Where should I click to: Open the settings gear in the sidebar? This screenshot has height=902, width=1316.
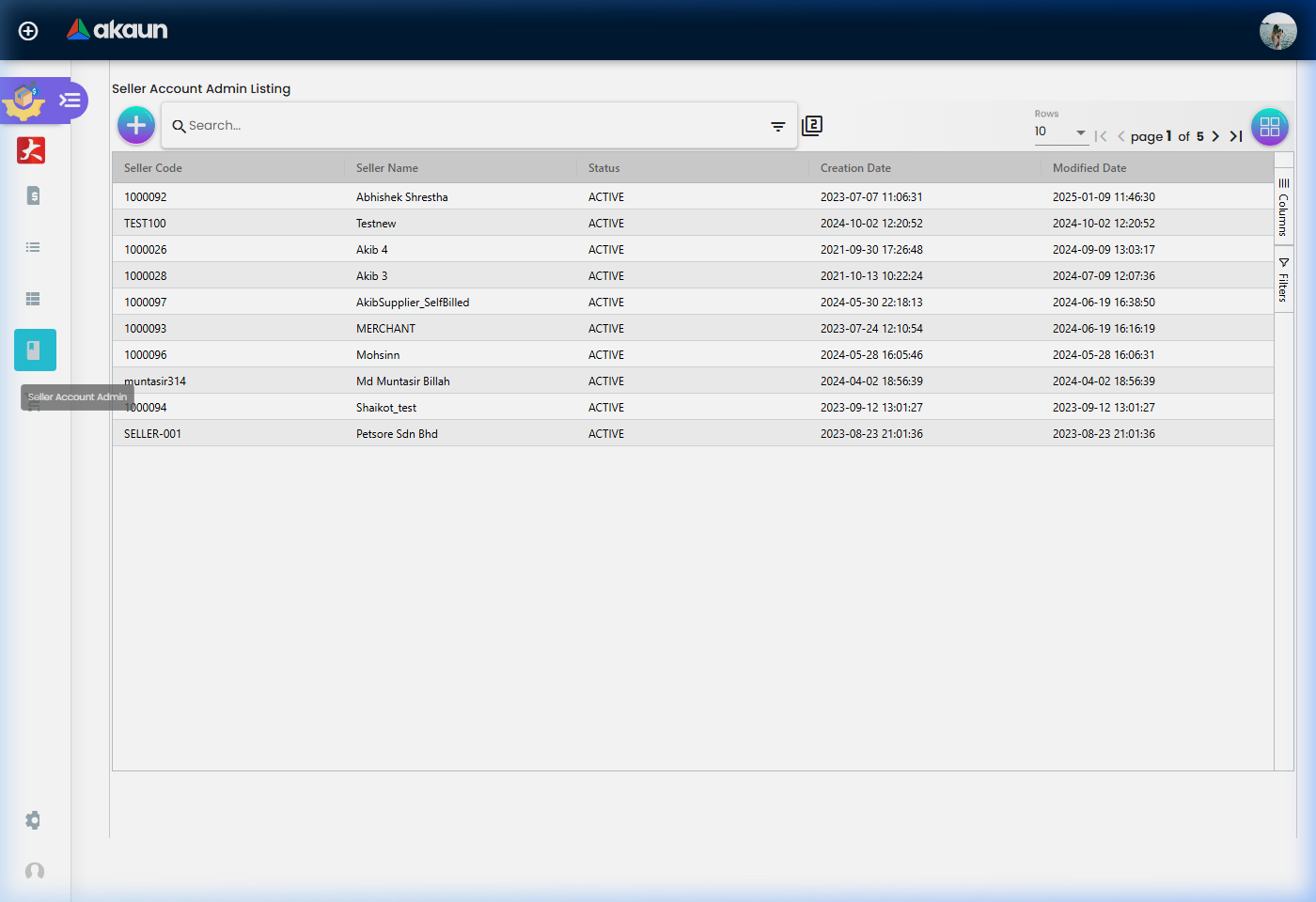tap(33, 820)
